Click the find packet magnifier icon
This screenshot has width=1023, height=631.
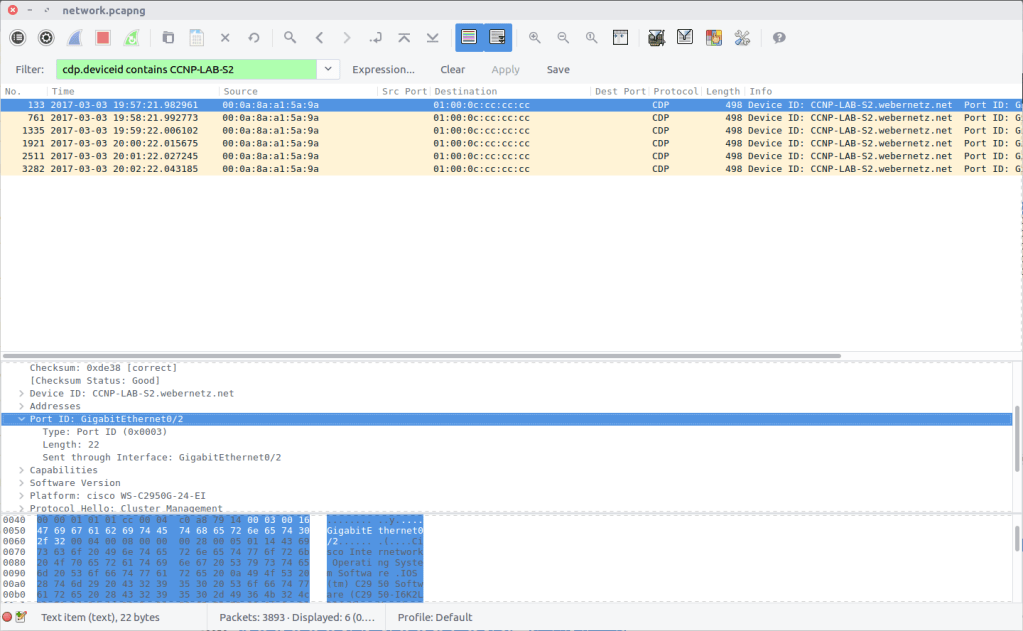point(290,38)
